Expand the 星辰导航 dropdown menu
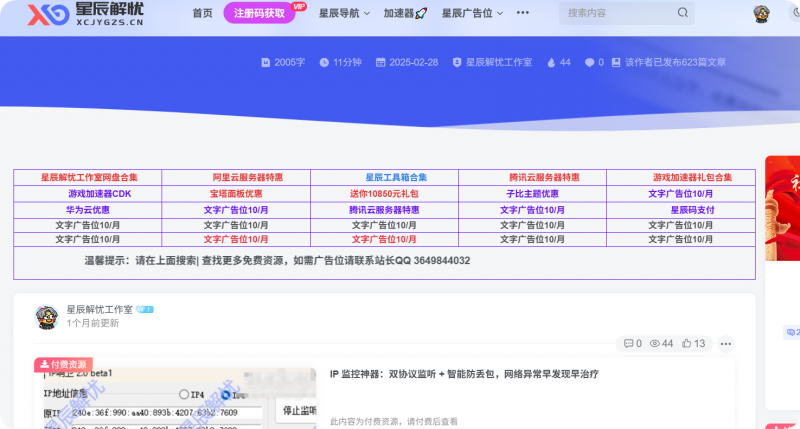The height and width of the screenshot is (429, 800). coord(344,14)
